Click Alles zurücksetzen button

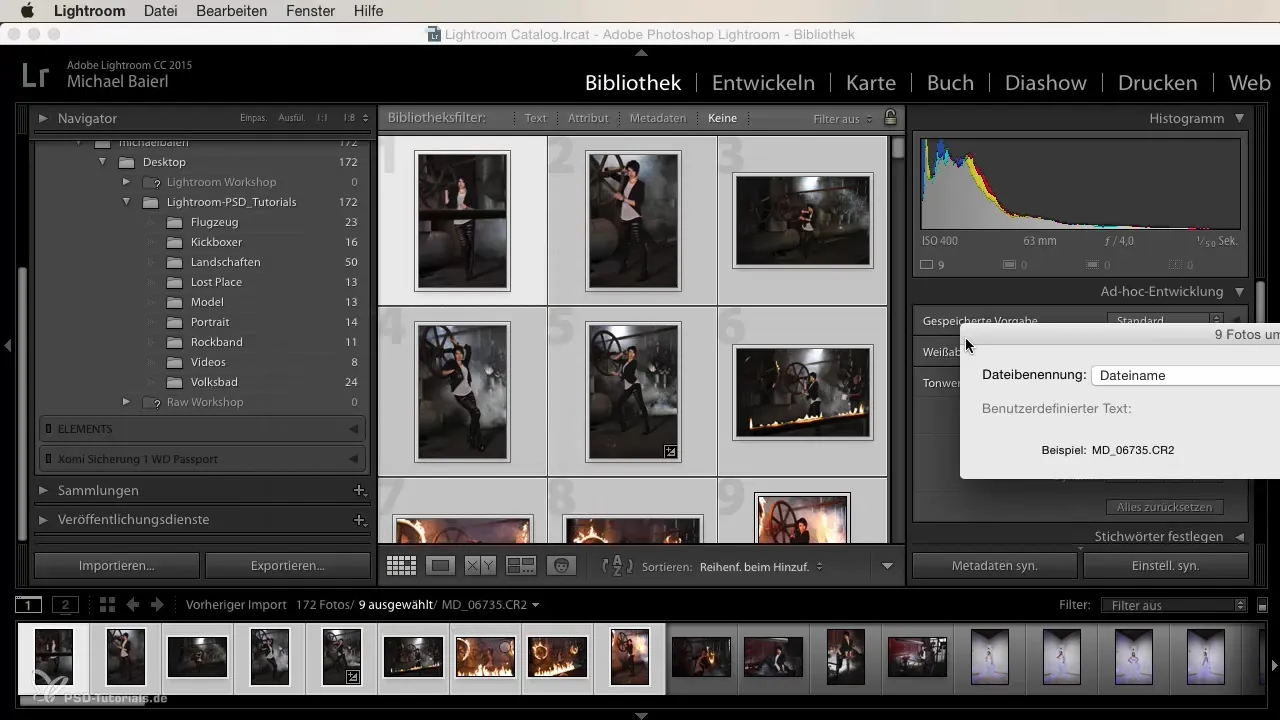(1164, 507)
